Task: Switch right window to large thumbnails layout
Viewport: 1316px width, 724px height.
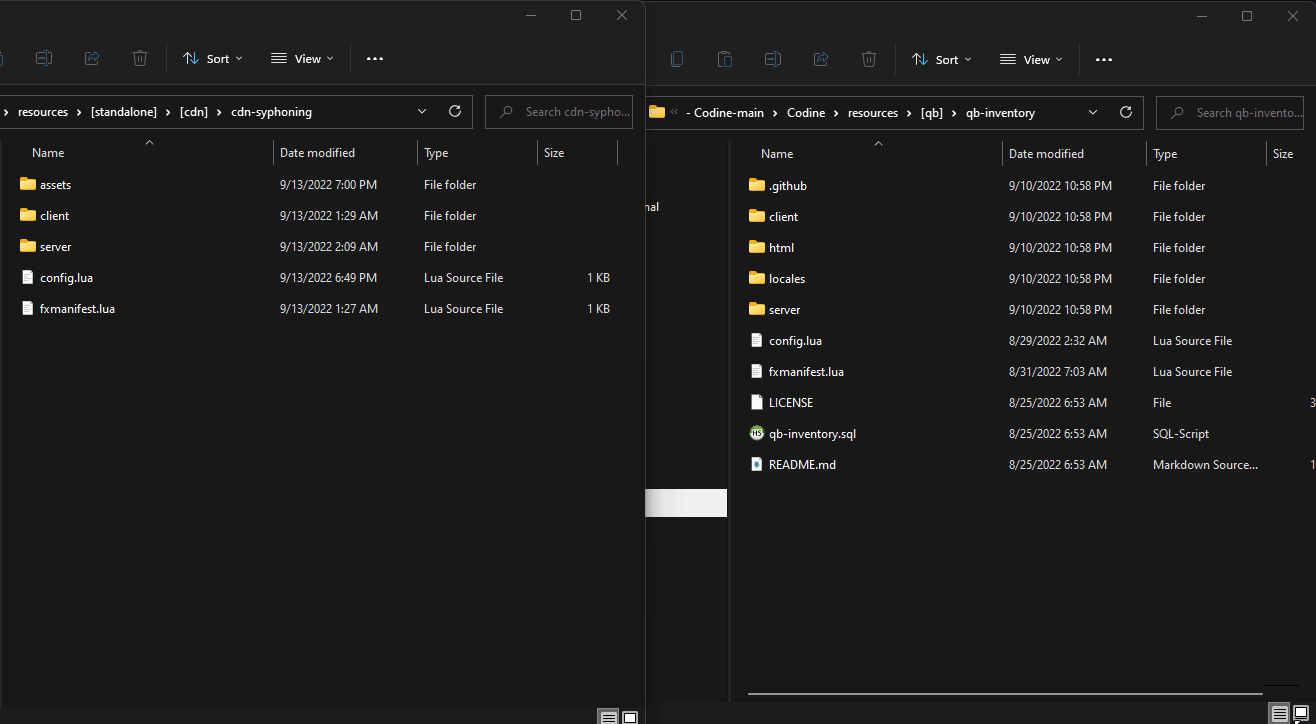Action: pos(1302,713)
